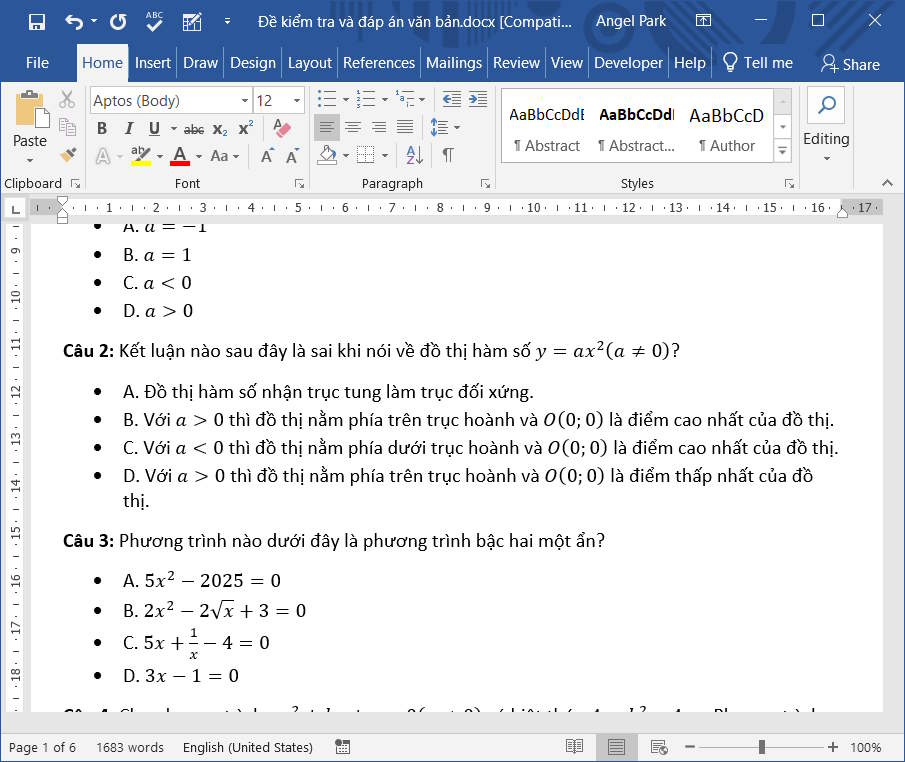
Task: Click the Increase Indent icon
Action: 478,99
